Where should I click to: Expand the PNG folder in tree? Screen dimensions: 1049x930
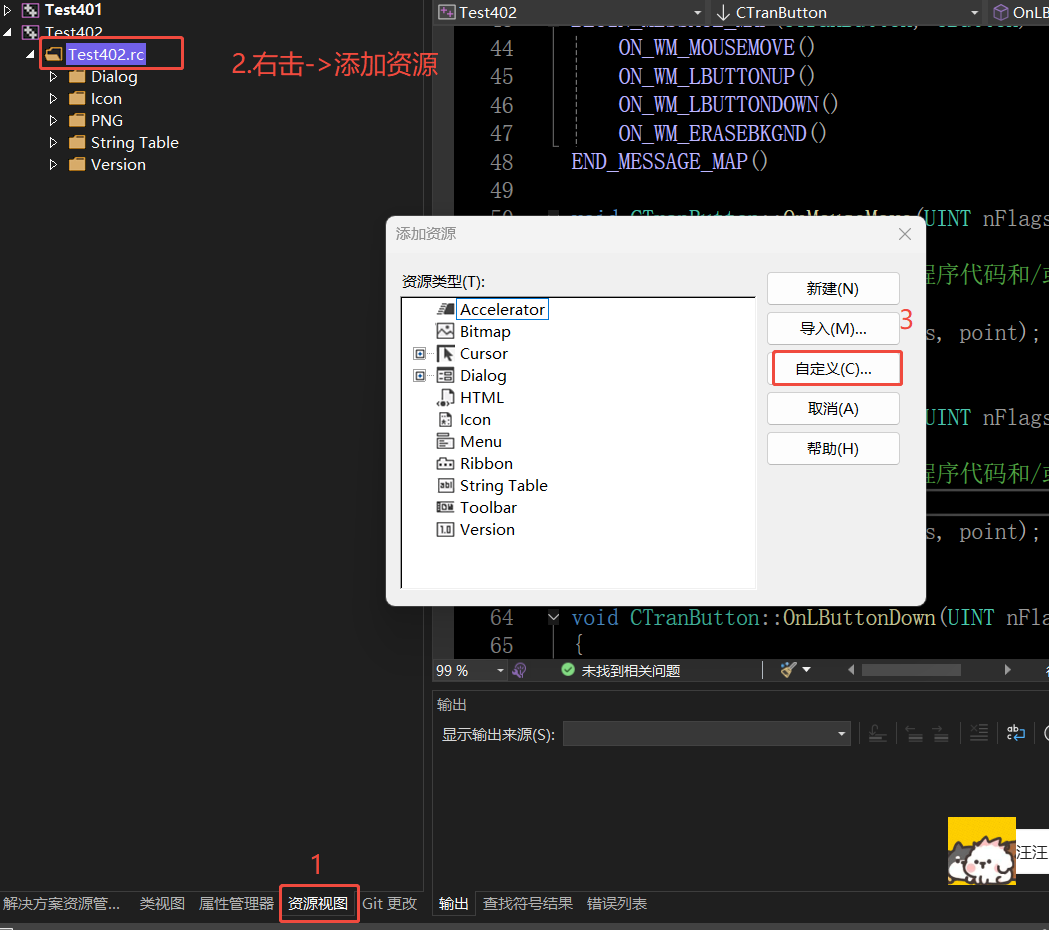(53, 120)
